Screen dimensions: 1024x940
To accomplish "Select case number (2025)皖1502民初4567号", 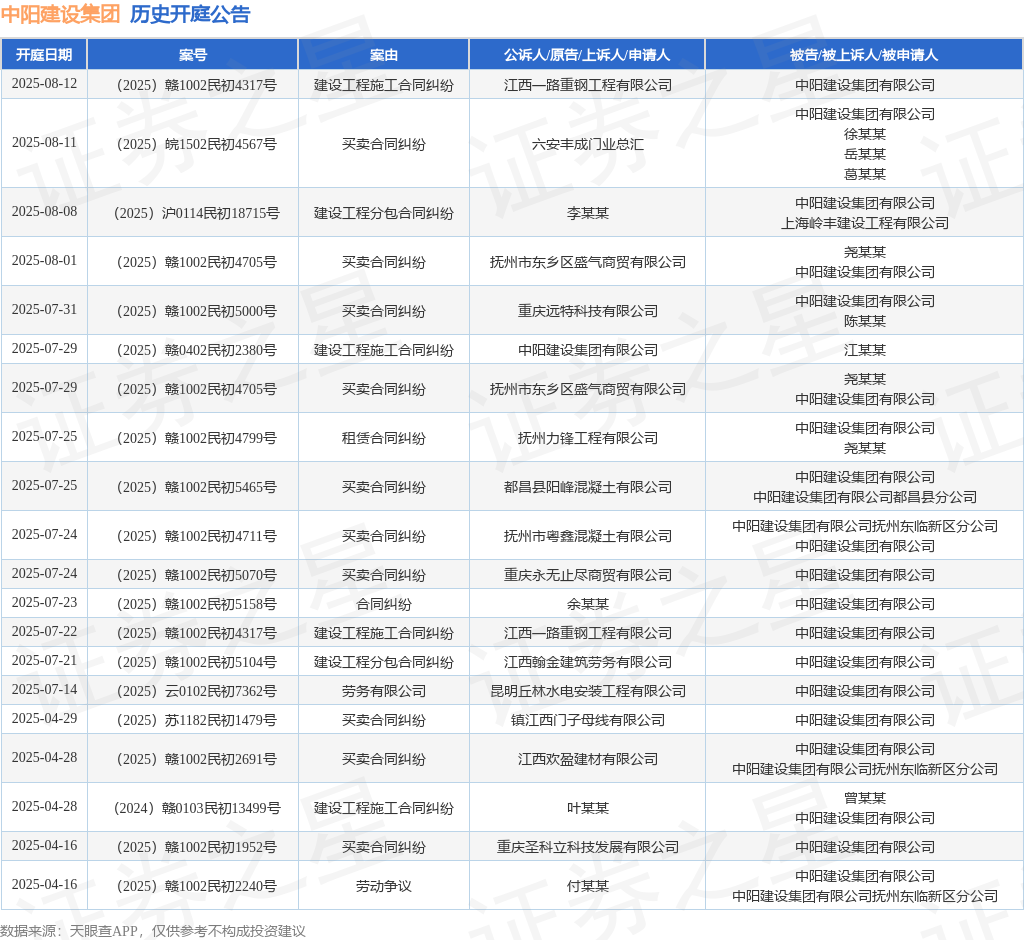I will pyautogui.click(x=195, y=144).
